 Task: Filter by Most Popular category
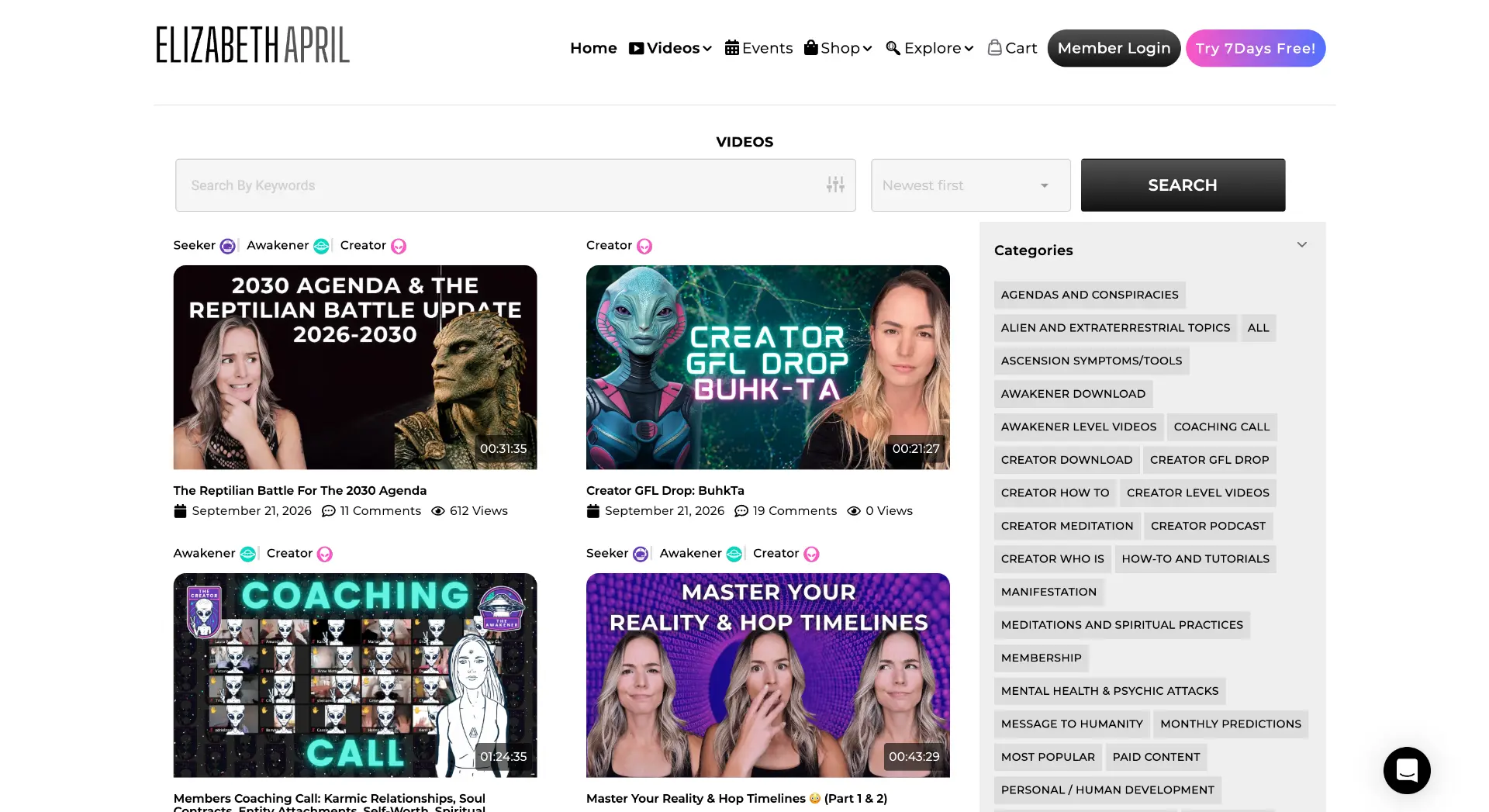(x=1048, y=757)
